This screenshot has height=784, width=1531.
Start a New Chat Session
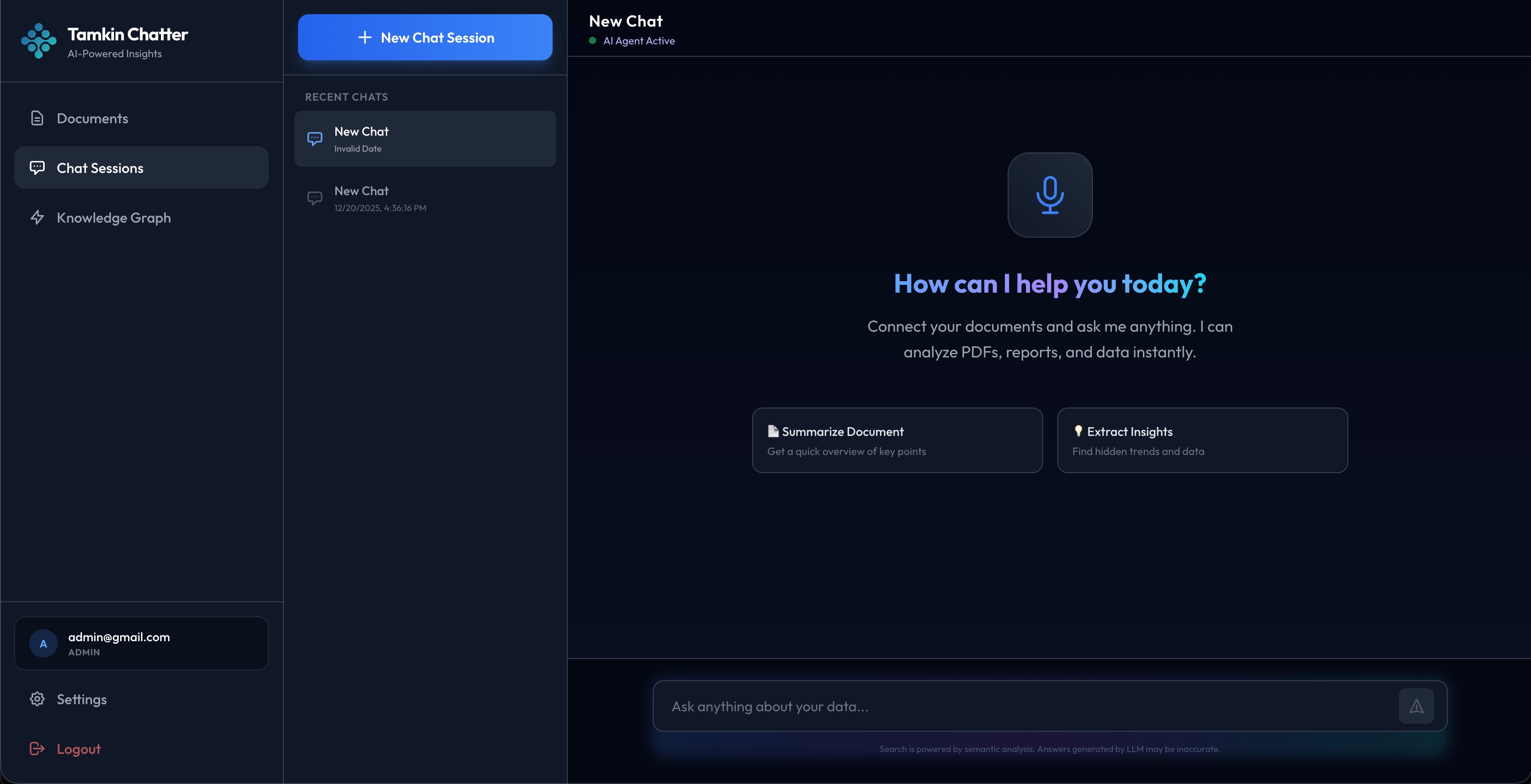point(425,37)
